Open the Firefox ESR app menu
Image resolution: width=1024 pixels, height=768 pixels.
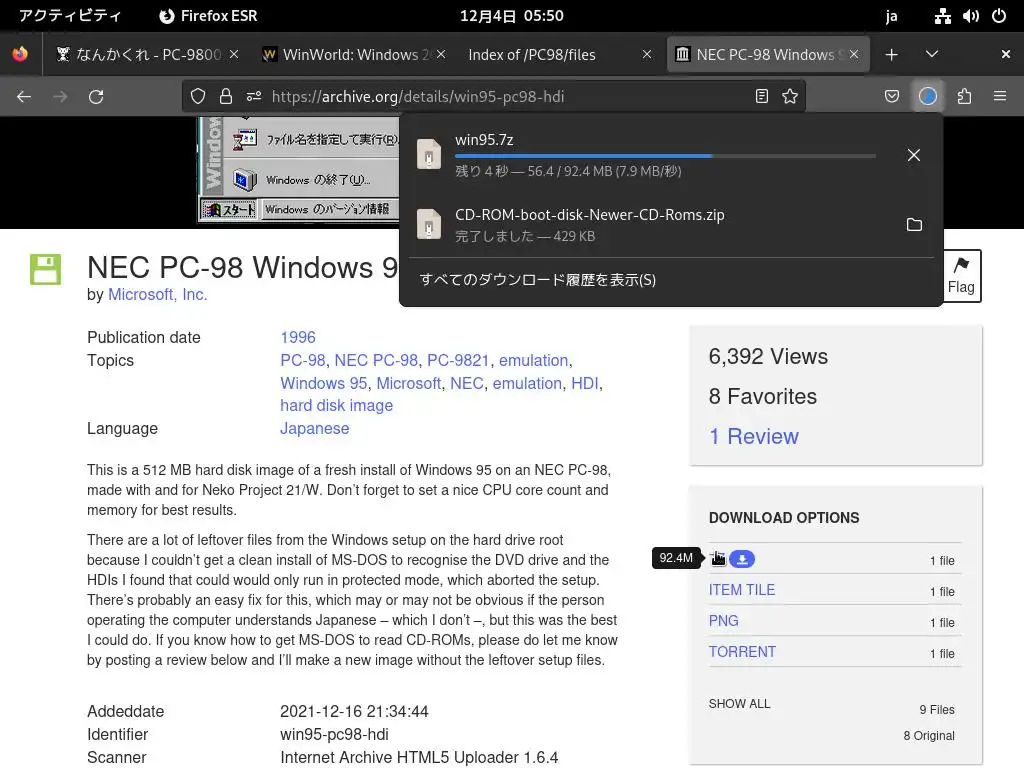pos(208,16)
